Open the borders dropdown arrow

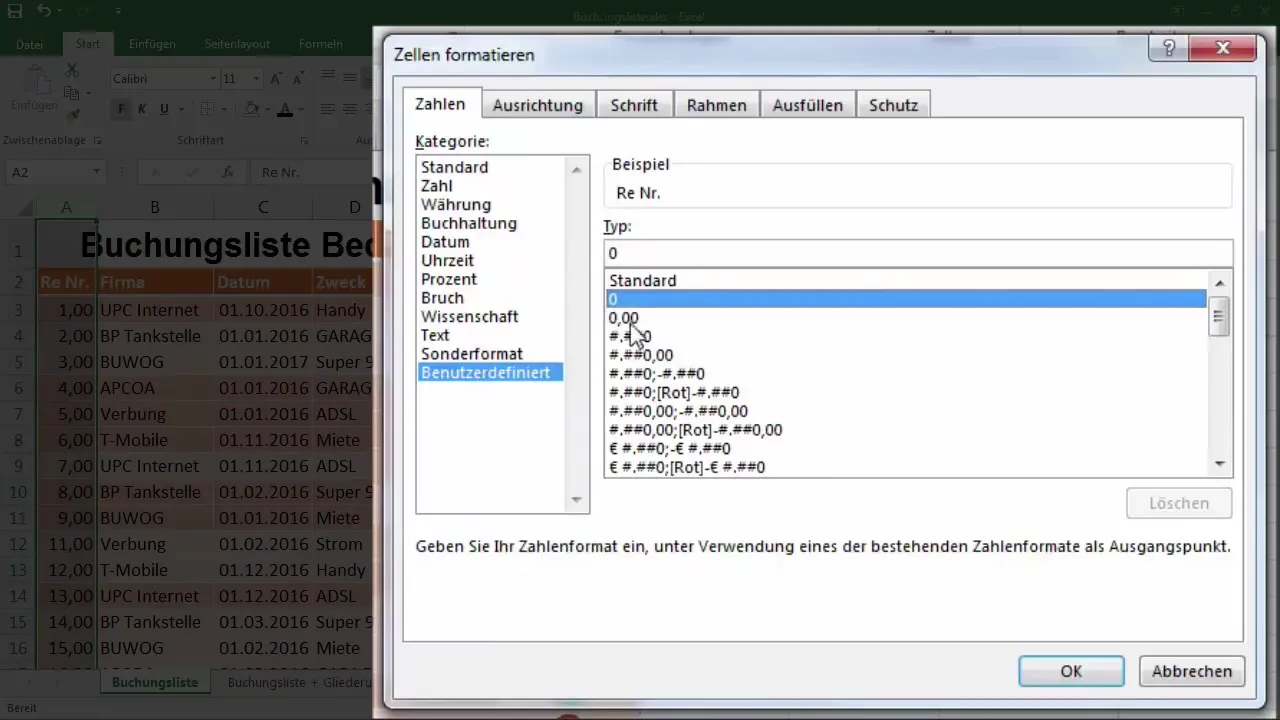225,109
